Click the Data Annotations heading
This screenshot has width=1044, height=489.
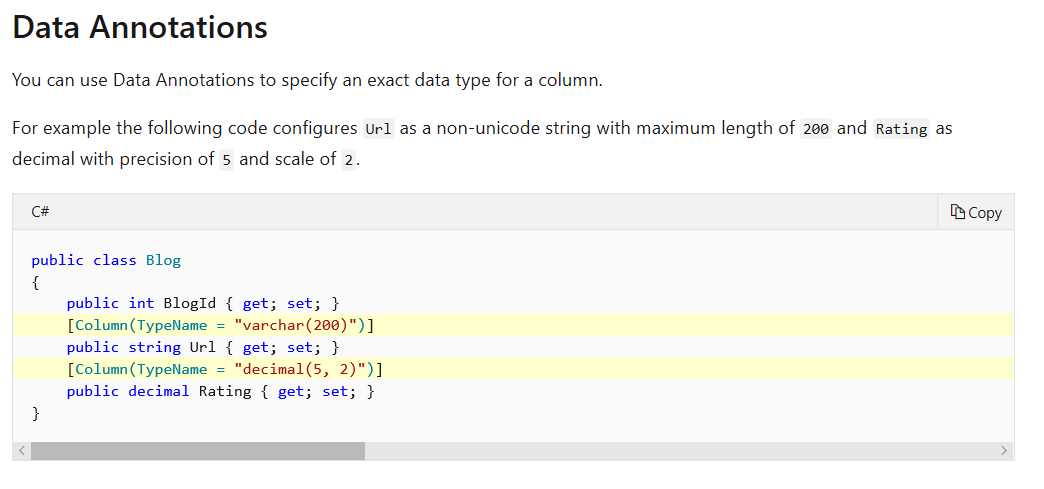click(140, 27)
